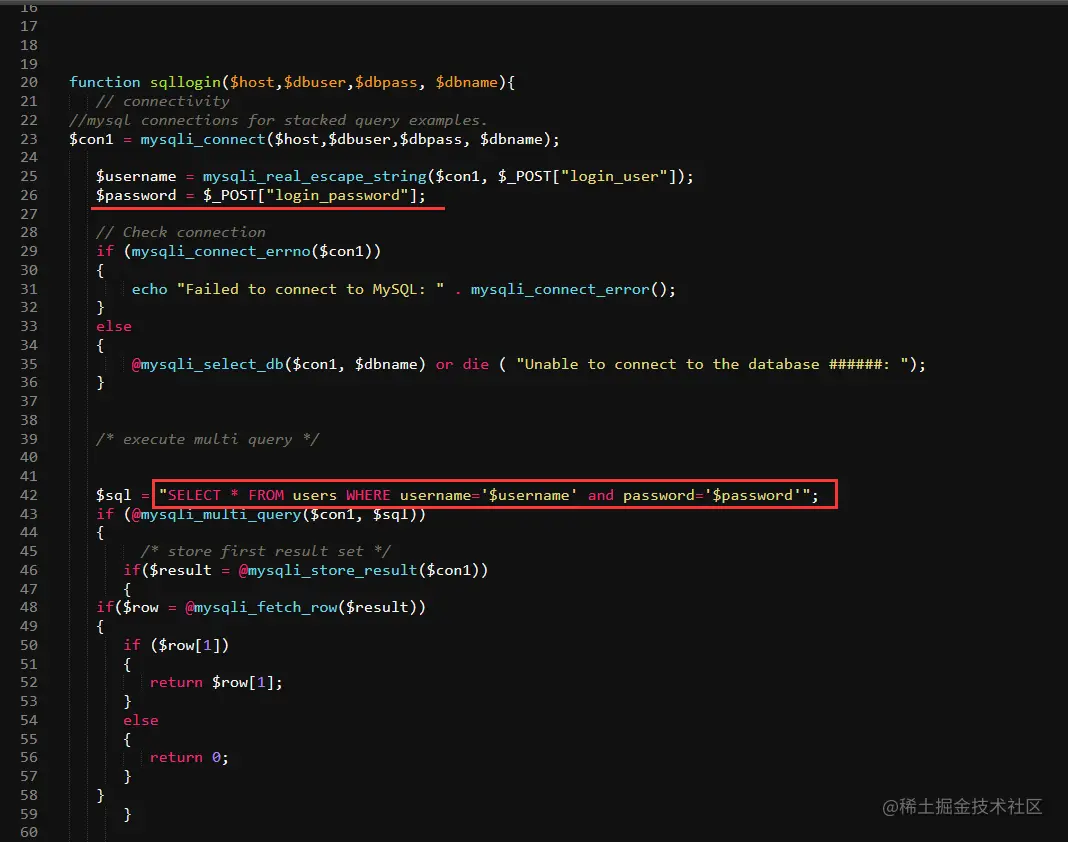Click line number 26 in the gutter
Image resolution: width=1068 pixels, height=842 pixels.
[29, 196]
